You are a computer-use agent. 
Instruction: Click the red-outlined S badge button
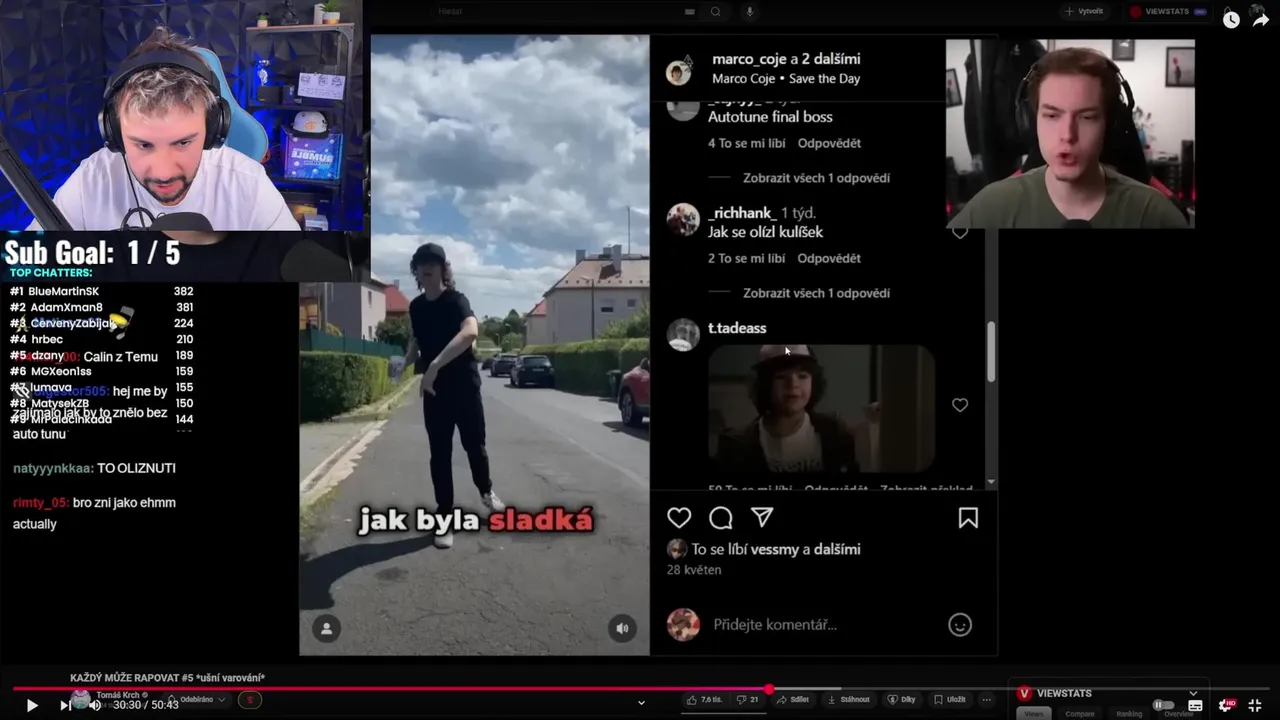tap(250, 700)
